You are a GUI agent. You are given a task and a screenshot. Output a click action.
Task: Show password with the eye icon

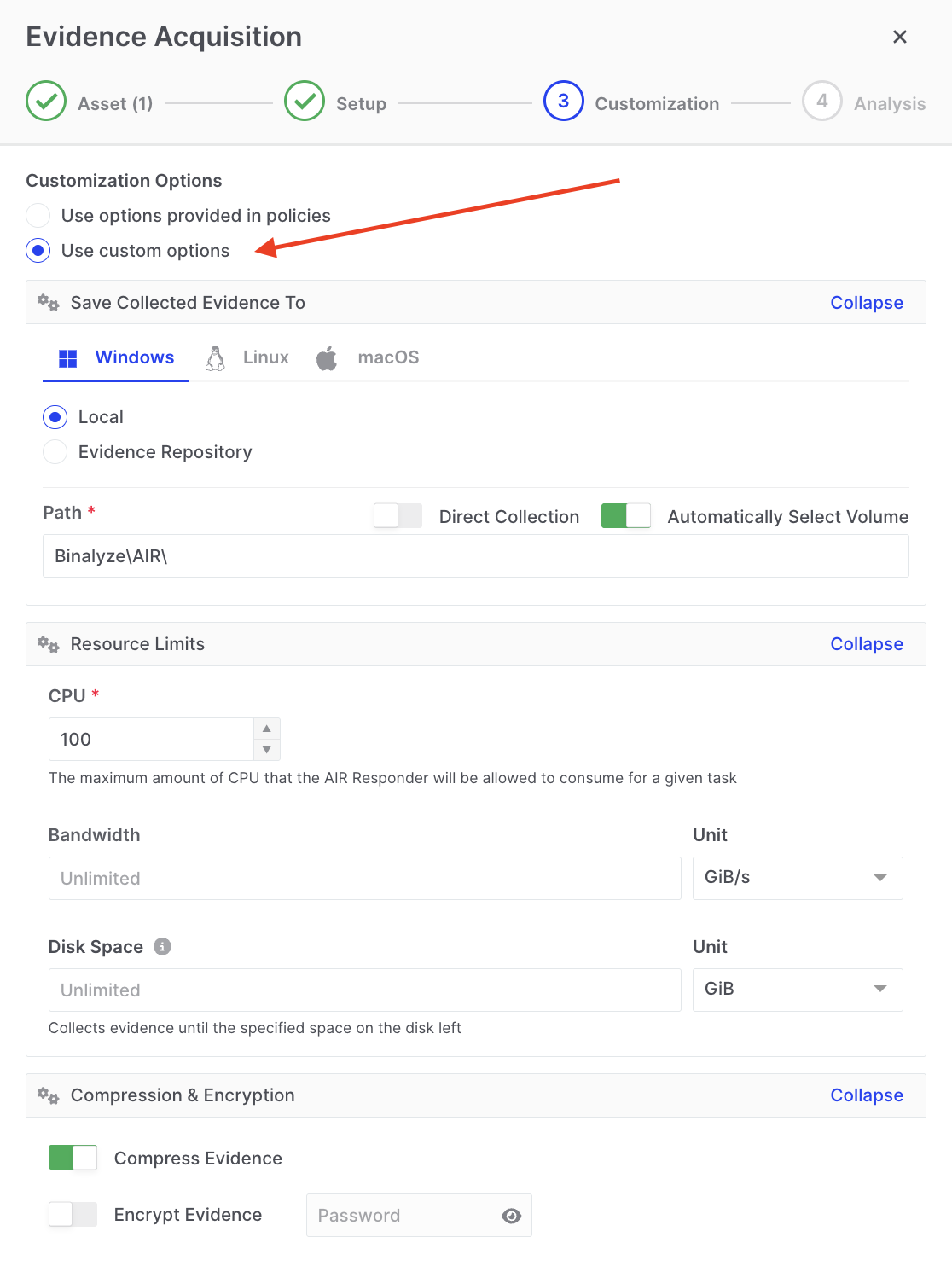511,1216
